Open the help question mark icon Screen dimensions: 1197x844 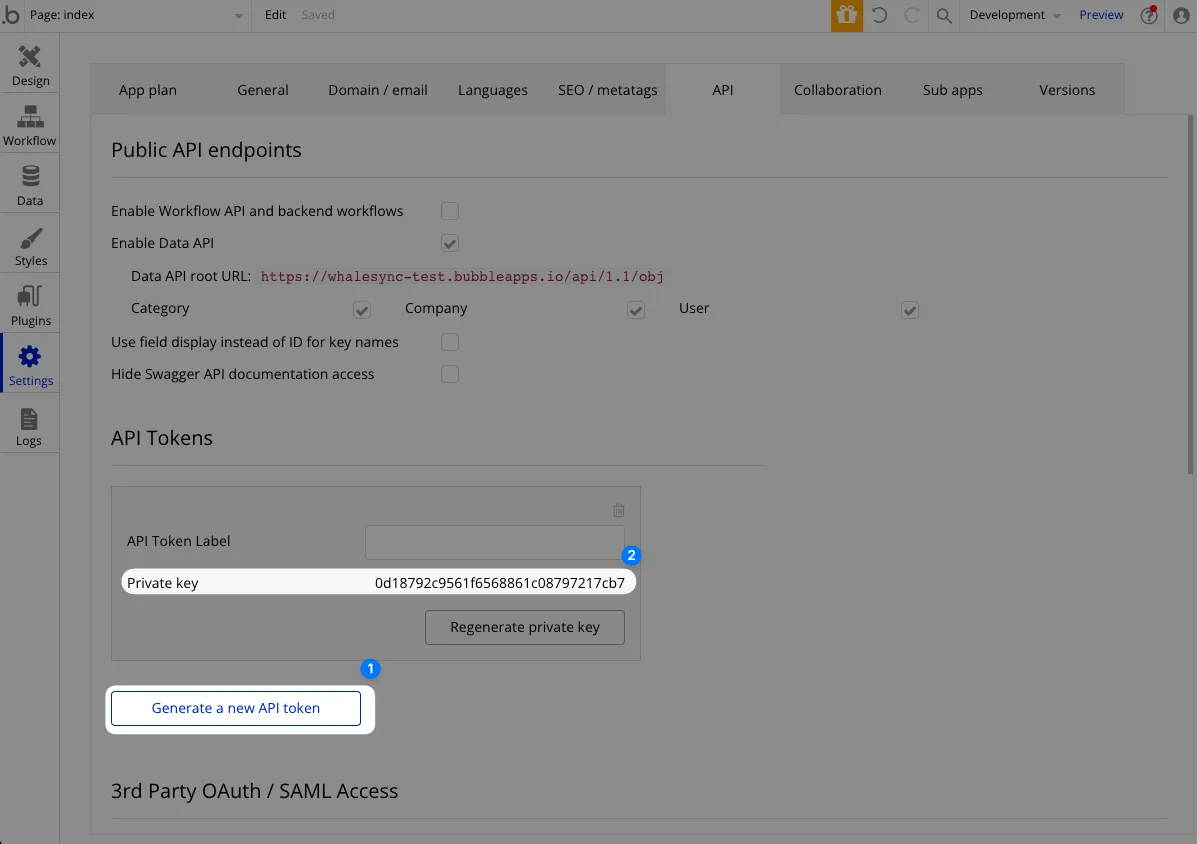point(1149,15)
